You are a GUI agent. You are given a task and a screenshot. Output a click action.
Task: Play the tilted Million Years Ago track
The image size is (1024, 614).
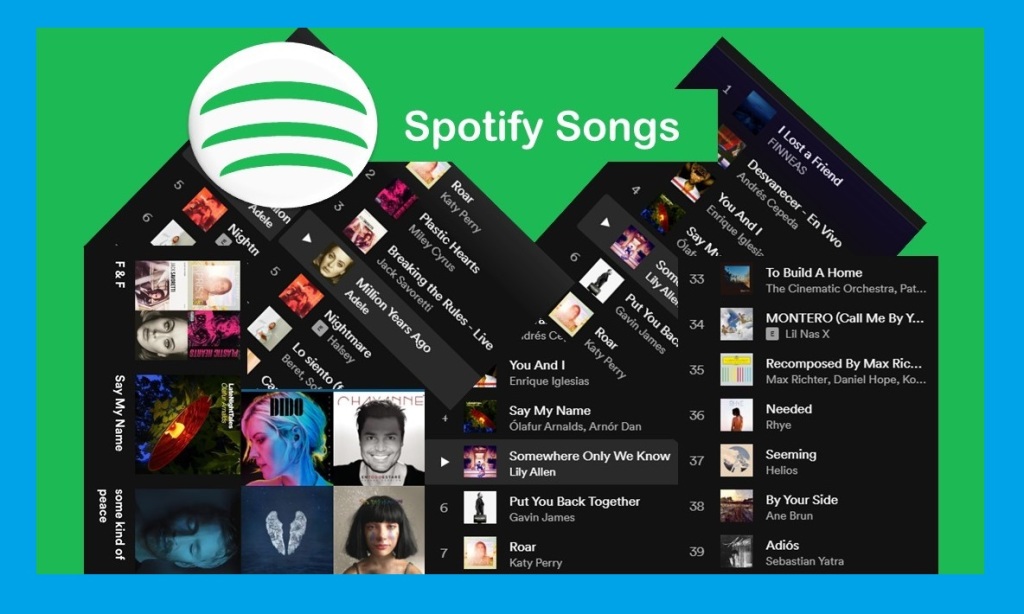(x=306, y=238)
